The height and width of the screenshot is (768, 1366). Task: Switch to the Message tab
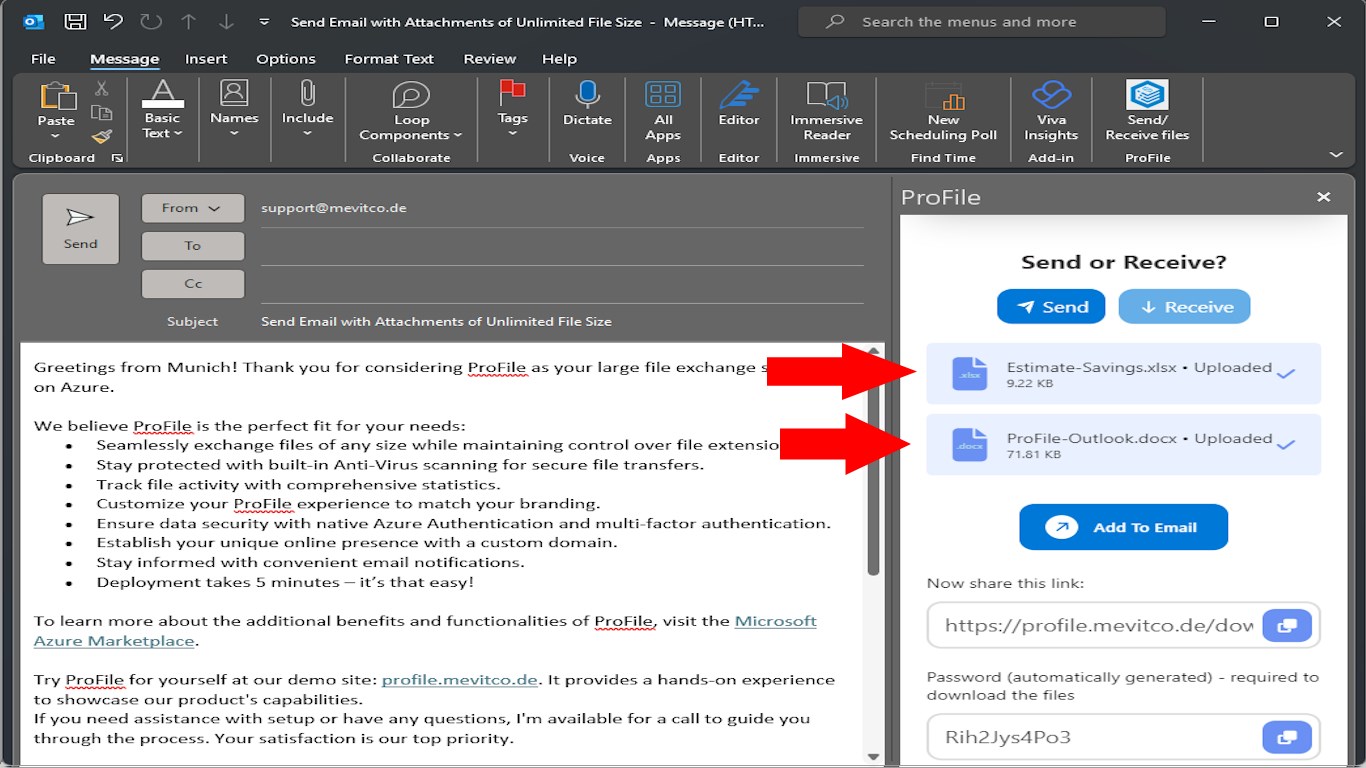pyautogui.click(x=125, y=59)
